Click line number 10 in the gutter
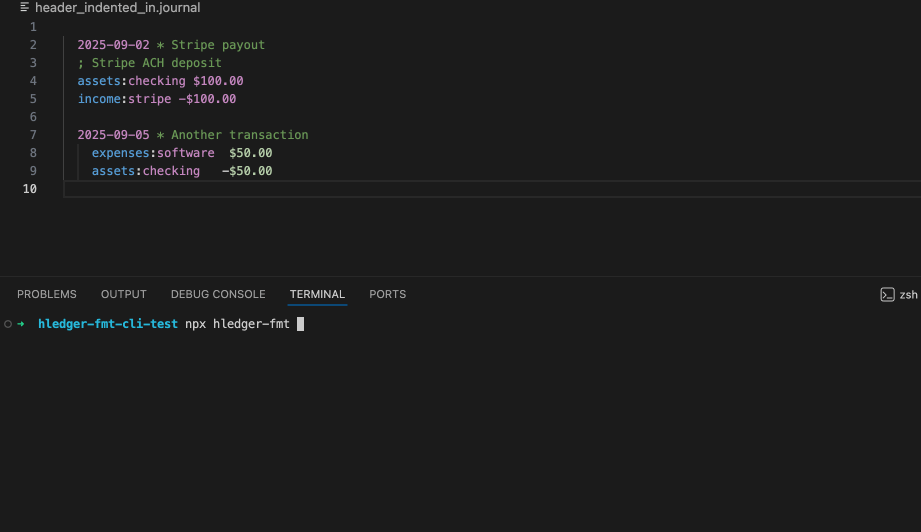921x532 pixels. pyautogui.click(x=30, y=189)
